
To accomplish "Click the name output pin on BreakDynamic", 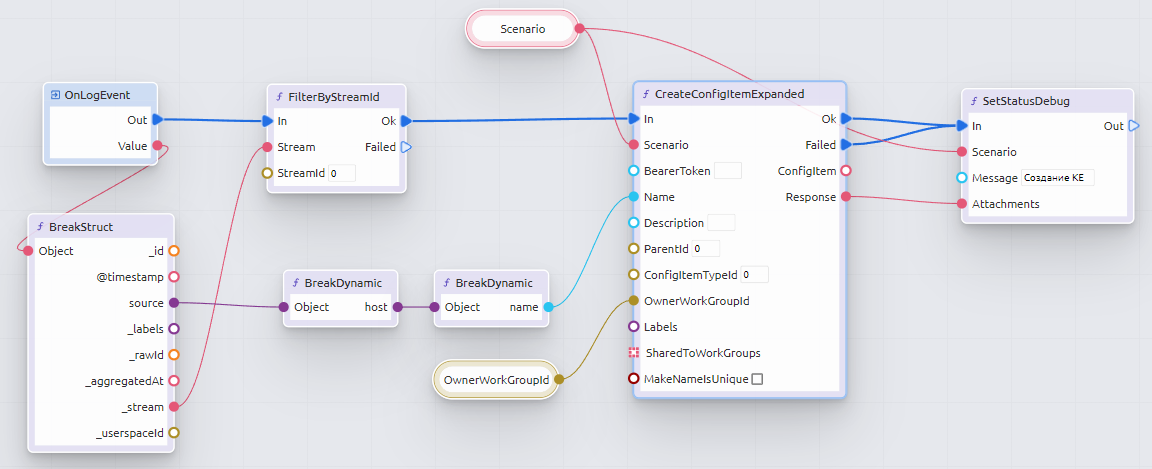I will [547, 307].
